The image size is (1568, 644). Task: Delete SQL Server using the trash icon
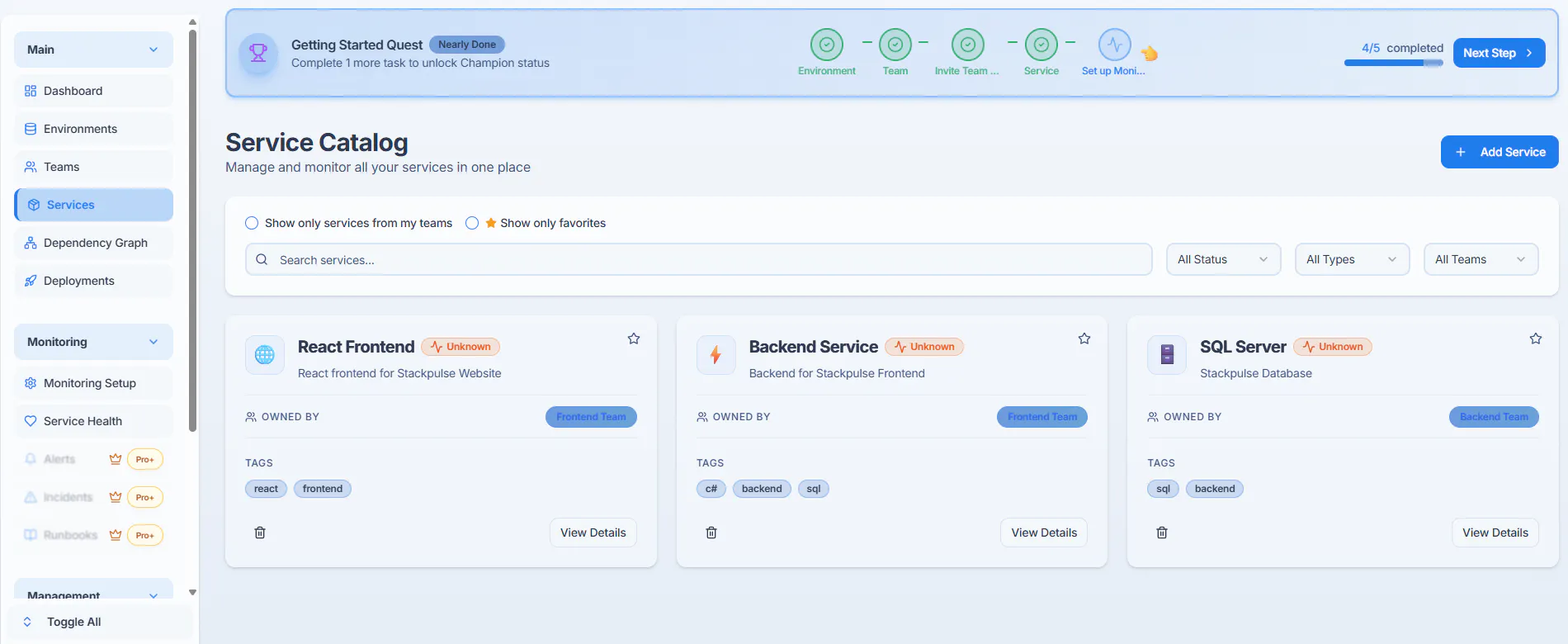coord(1162,533)
